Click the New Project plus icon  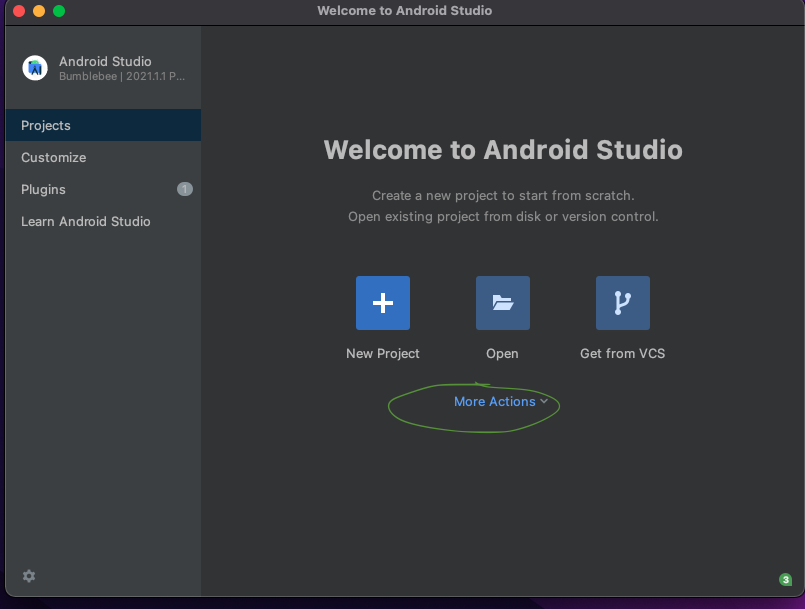tap(382, 303)
